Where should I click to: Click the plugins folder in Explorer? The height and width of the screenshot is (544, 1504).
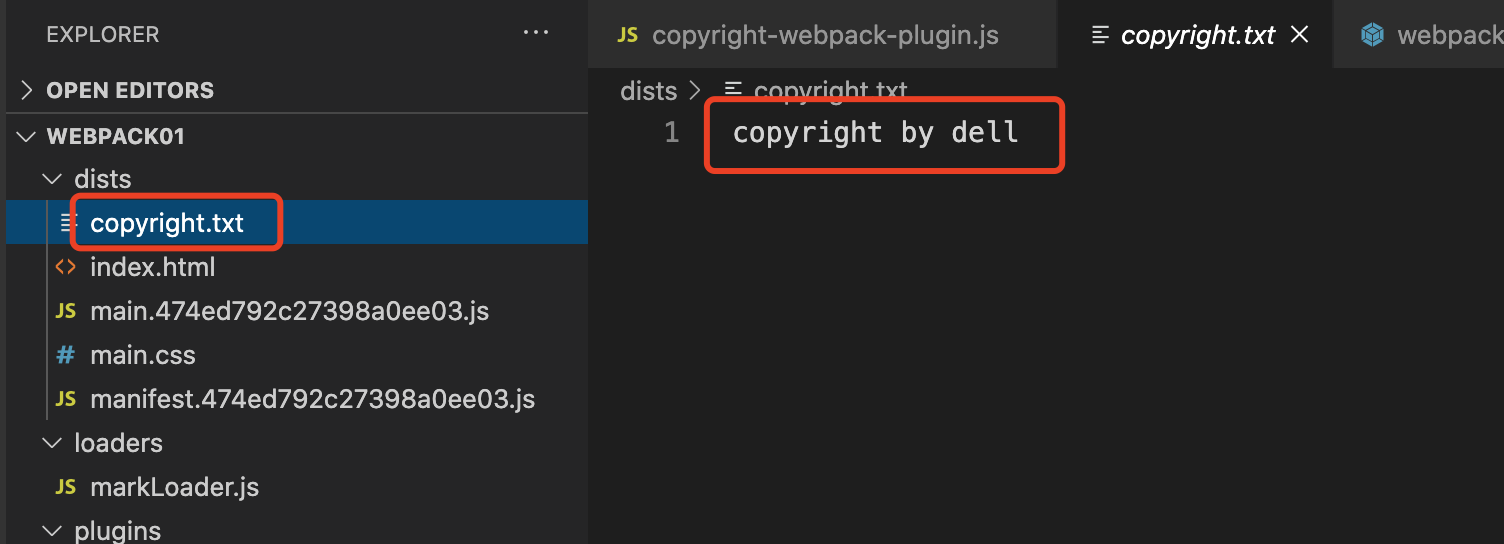coord(117,530)
